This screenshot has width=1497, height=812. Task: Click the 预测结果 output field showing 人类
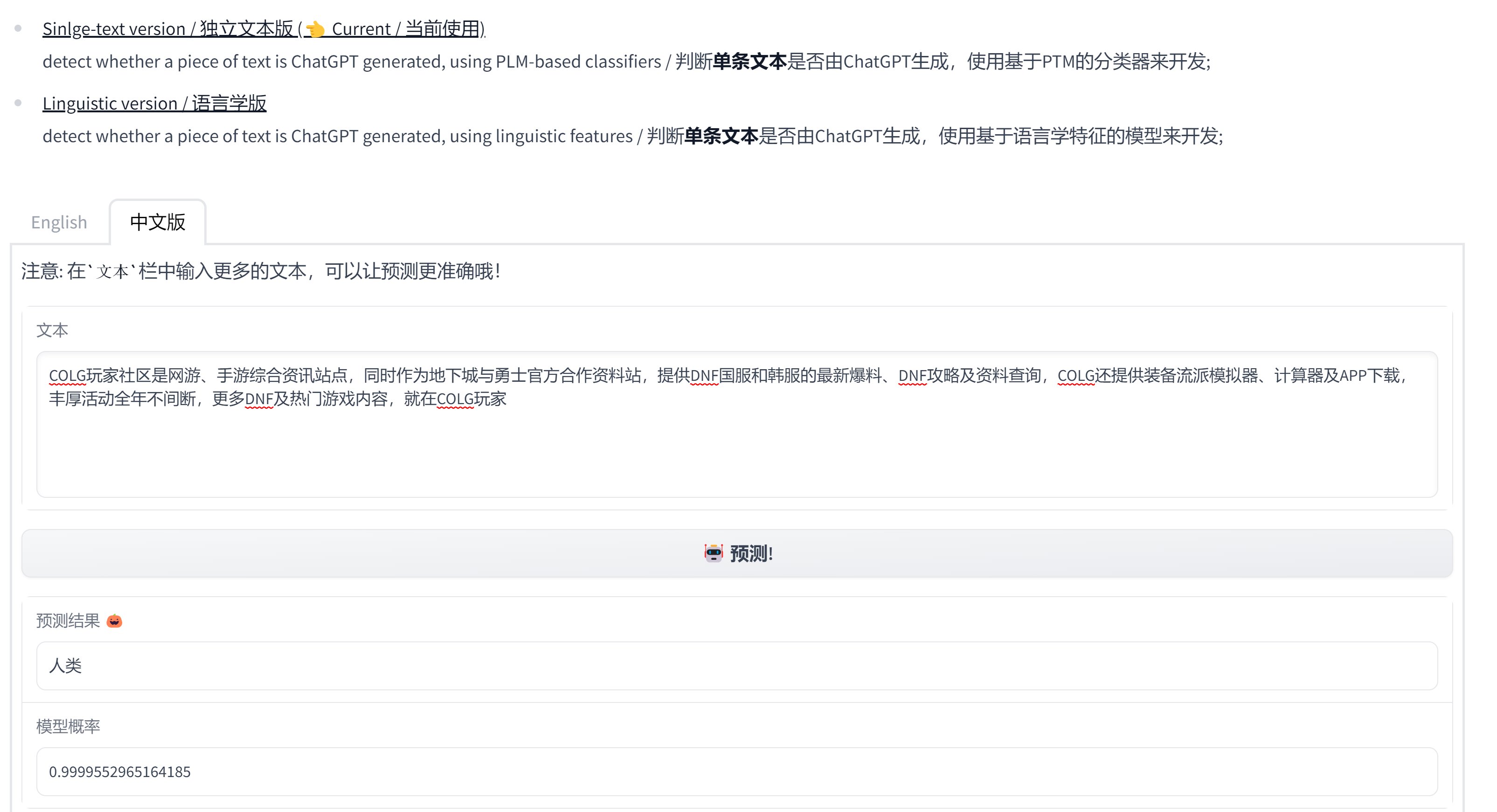tap(737, 666)
